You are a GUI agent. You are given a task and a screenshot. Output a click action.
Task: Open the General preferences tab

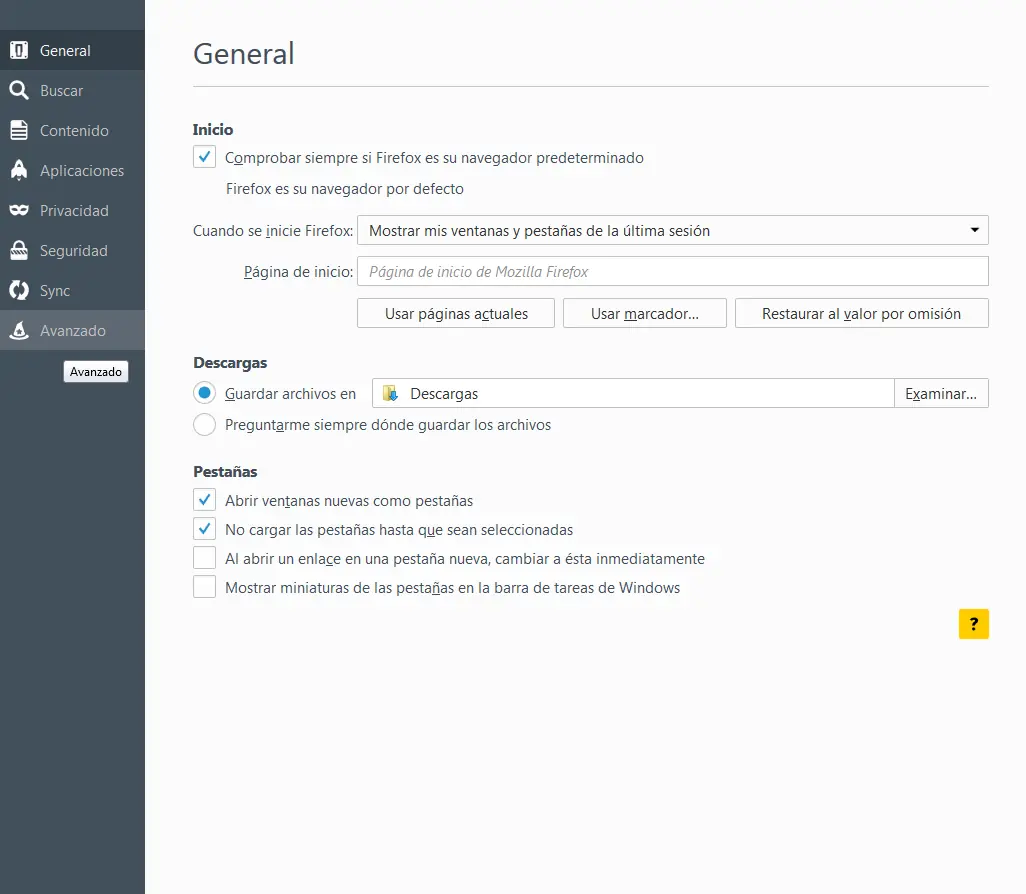[x=72, y=50]
